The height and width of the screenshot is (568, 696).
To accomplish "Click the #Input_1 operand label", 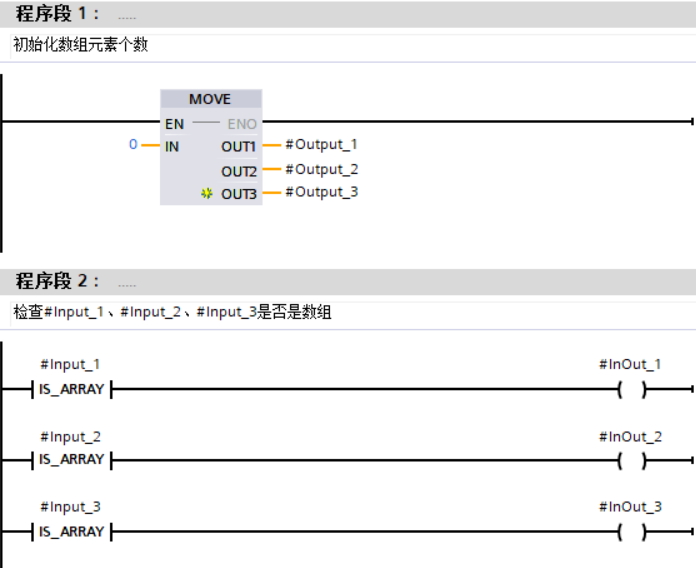I will coord(70,365).
